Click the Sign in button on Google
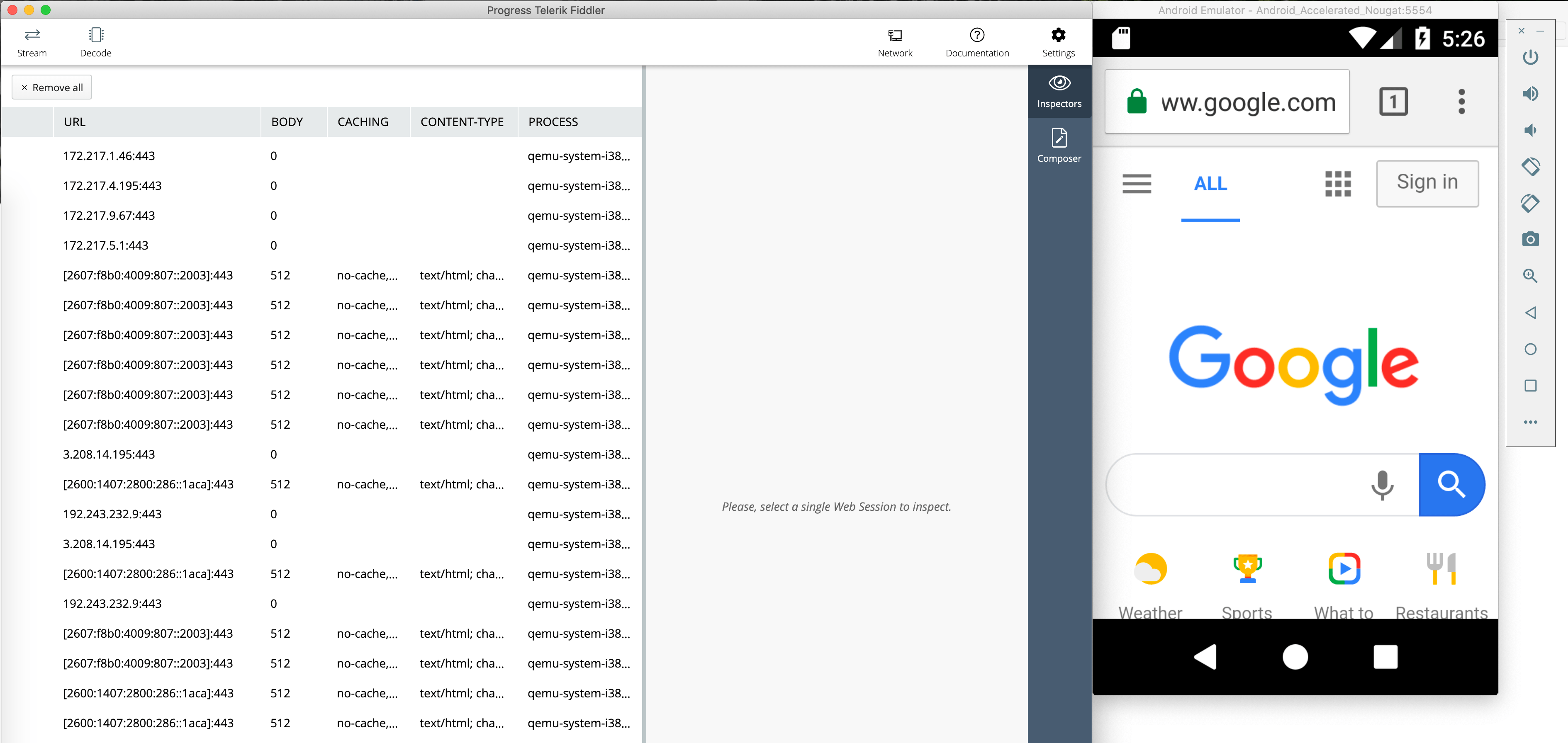Screen dimensions: 1568x743 point(1427,183)
